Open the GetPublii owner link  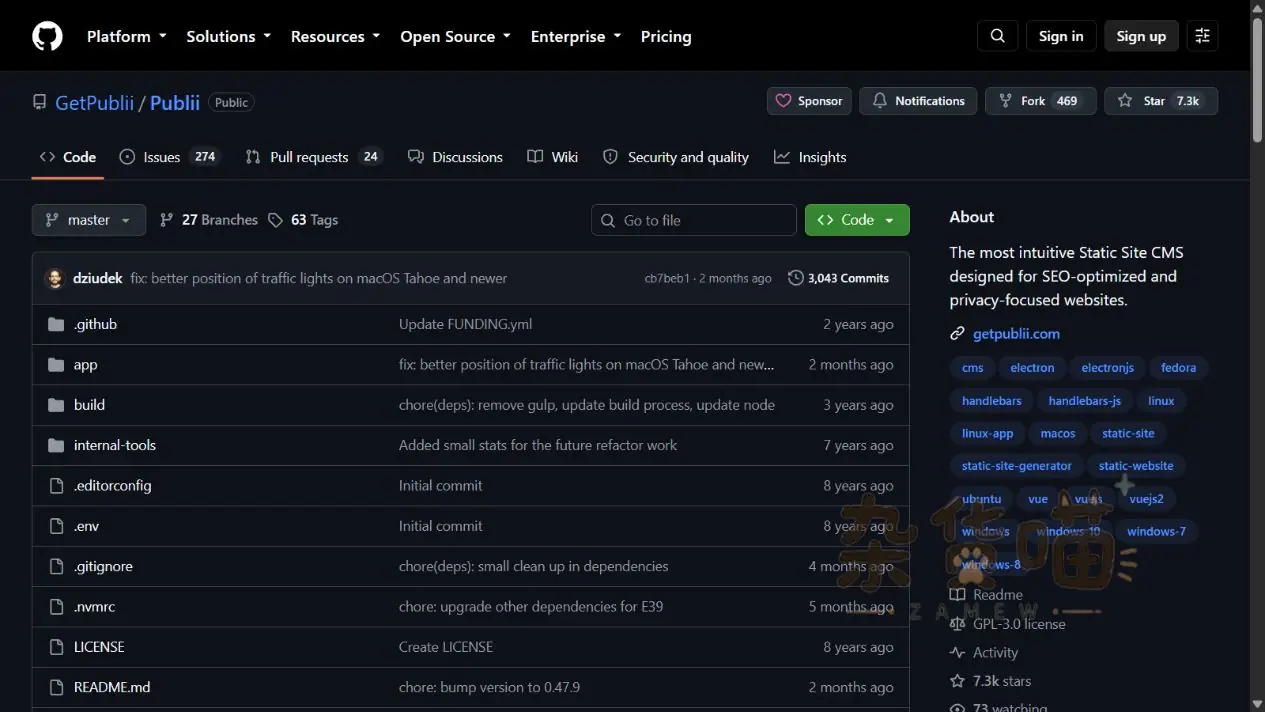[x=94, y=102]
